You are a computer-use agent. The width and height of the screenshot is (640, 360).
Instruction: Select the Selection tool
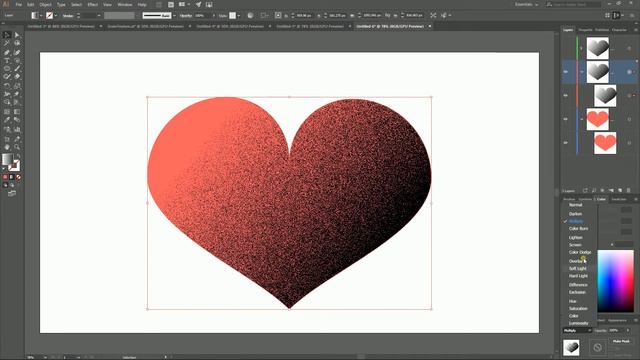tap(7, 36)
